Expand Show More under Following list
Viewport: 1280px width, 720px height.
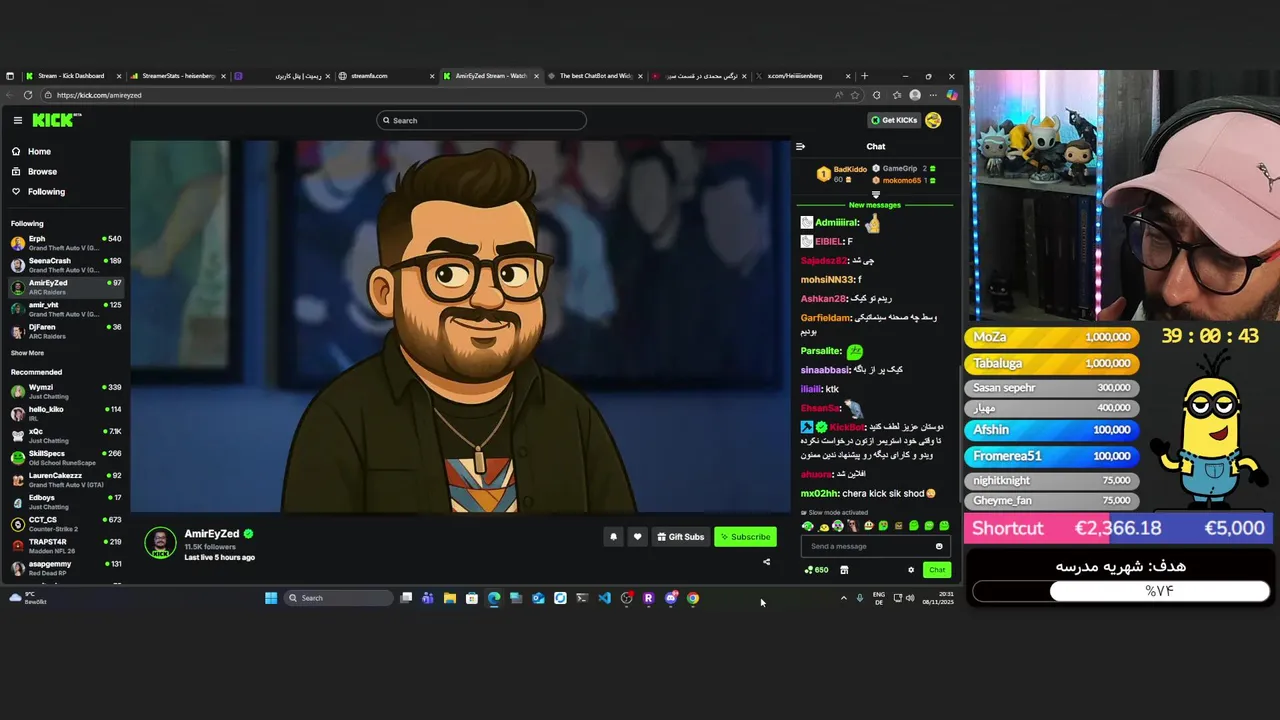tap(27, 353)
